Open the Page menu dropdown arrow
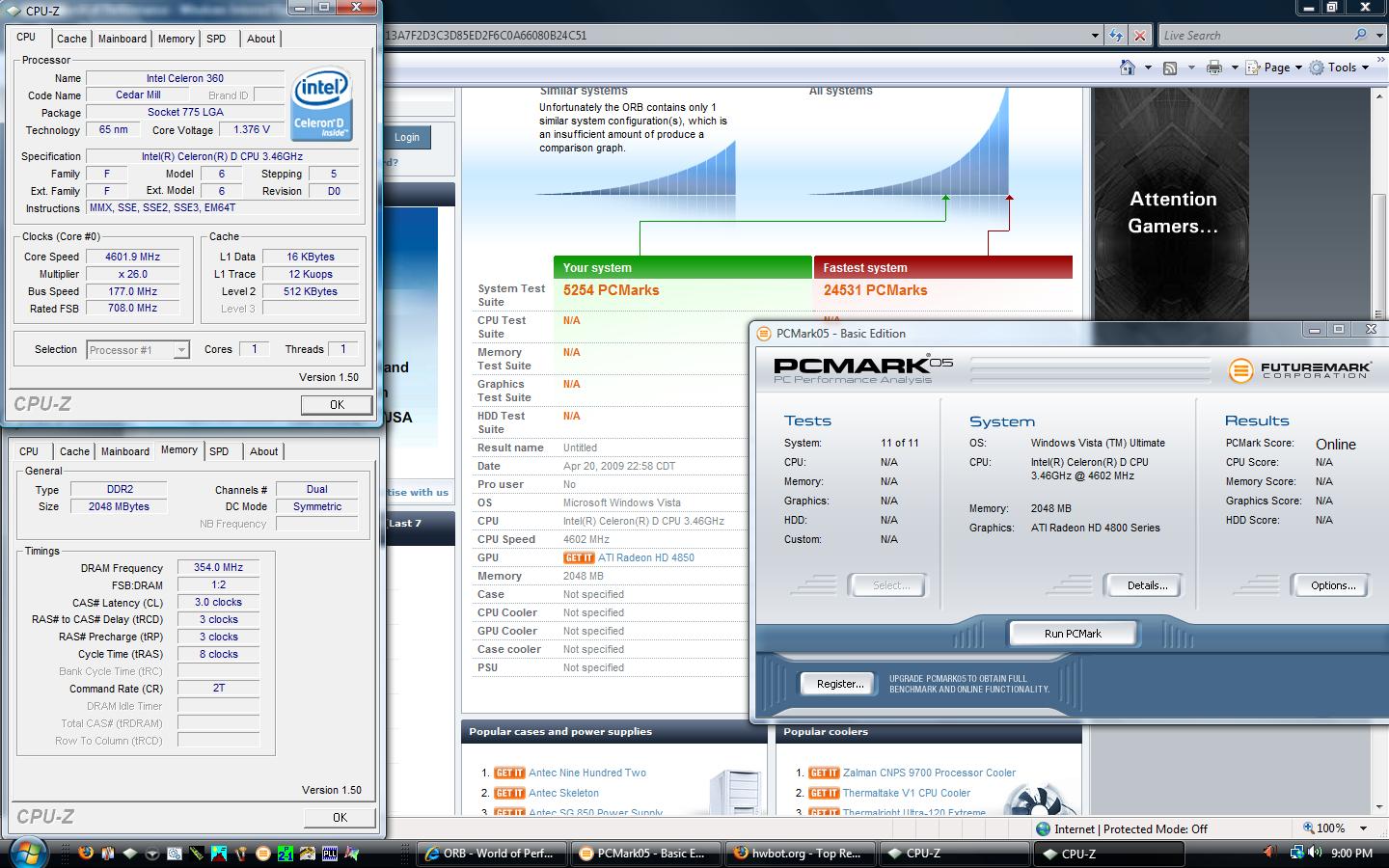 pyautogui.click(x=1298, y=68)
